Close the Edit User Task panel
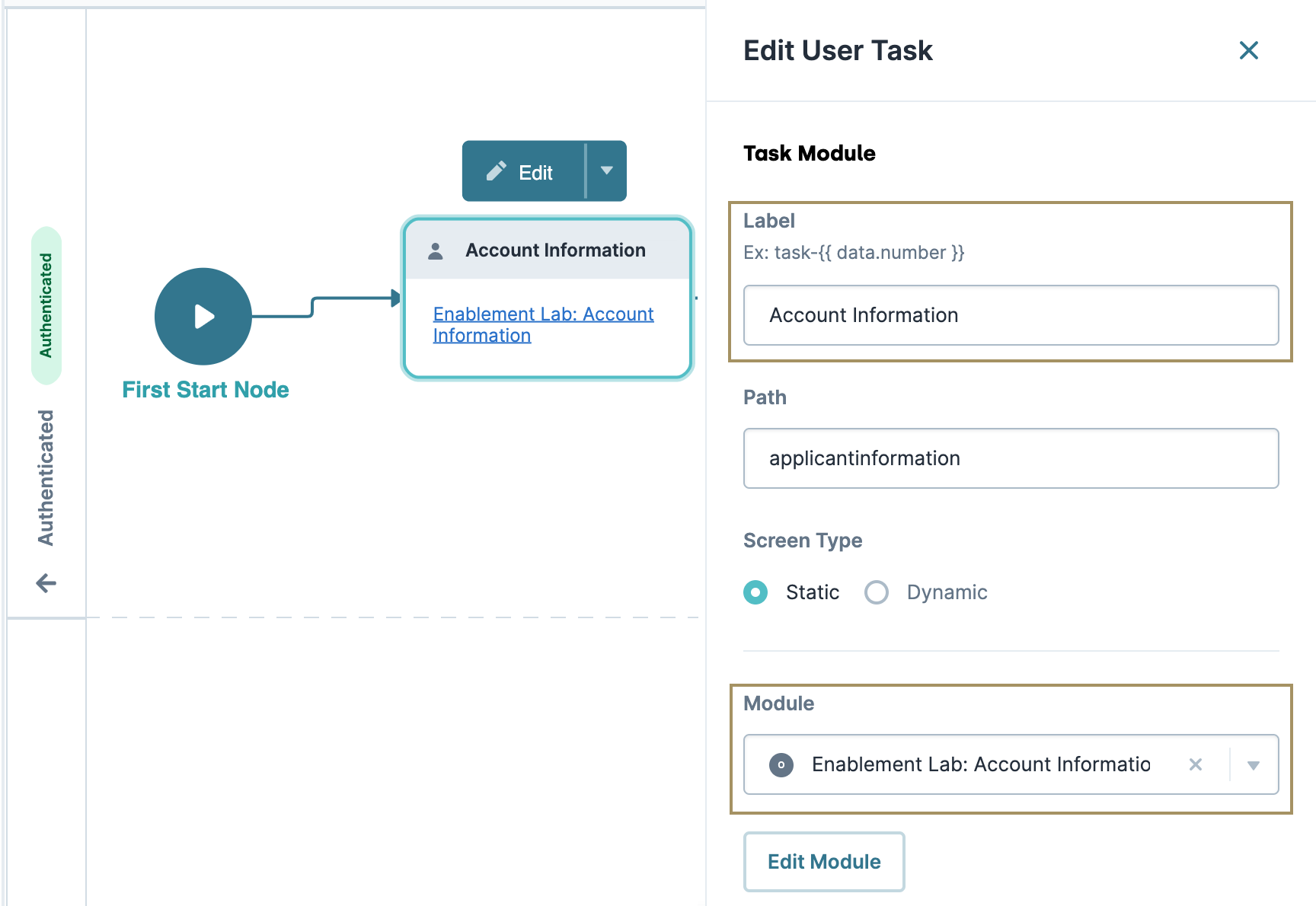The image size is (1316, 906). 1249,50
